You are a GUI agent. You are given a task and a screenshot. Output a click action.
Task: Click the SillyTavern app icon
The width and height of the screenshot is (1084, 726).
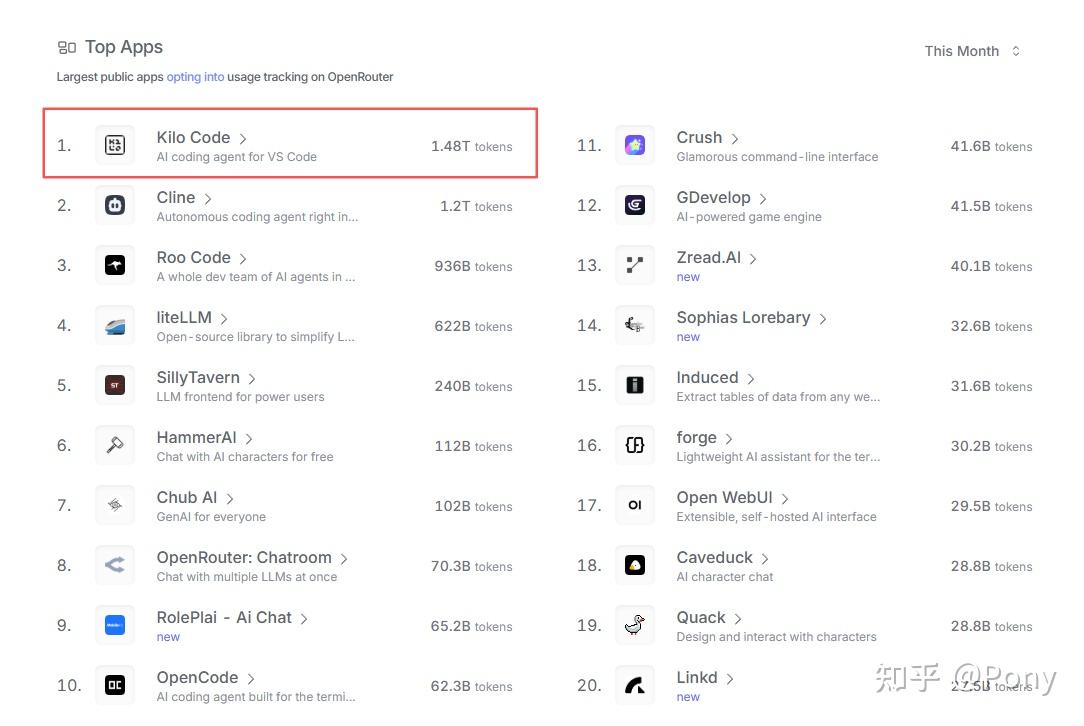(x=115, y=385)
